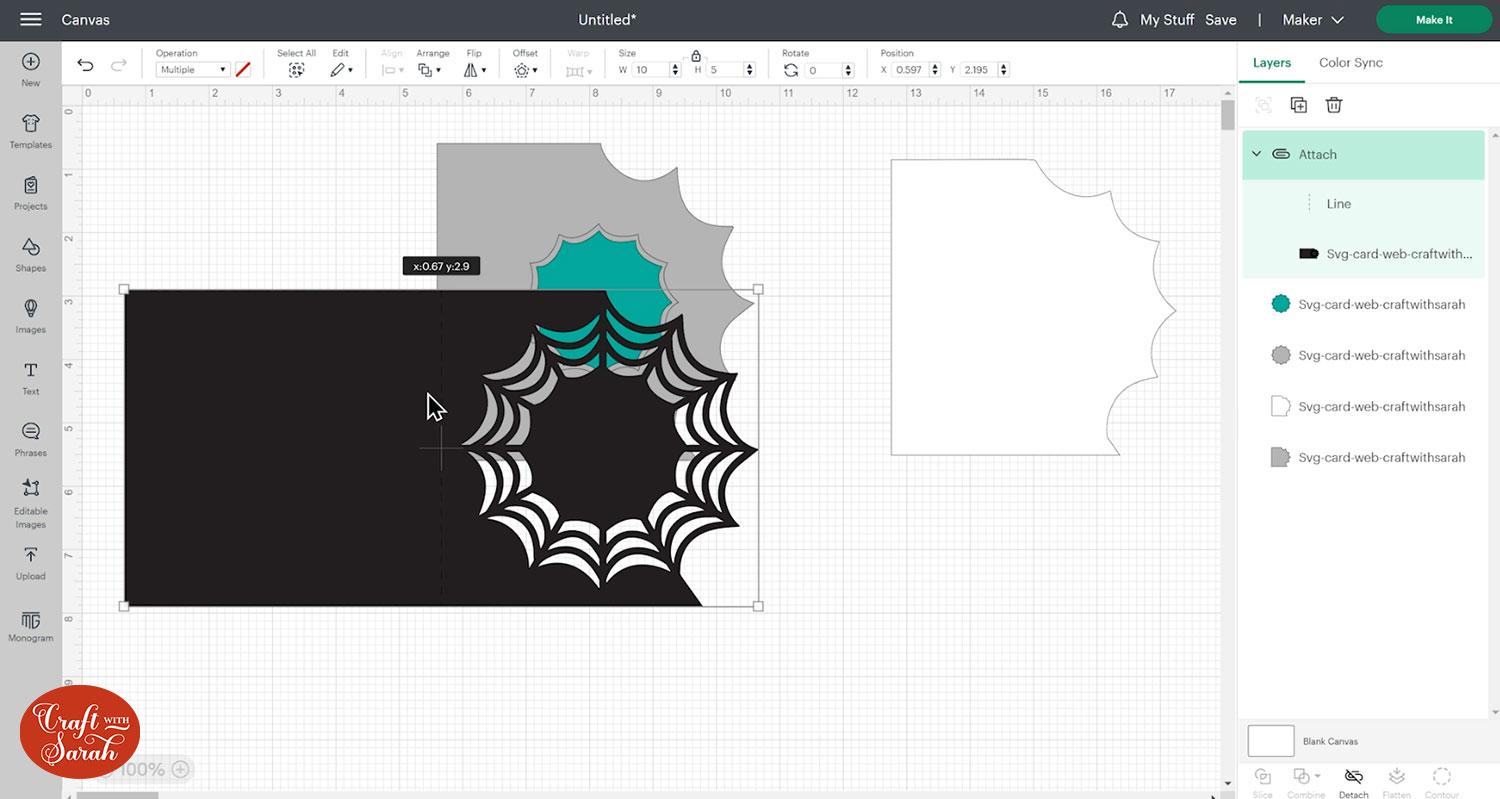This screenshot has width=1500, height=799.
Task: Open the Align dropdown
Action: point(392,70)
